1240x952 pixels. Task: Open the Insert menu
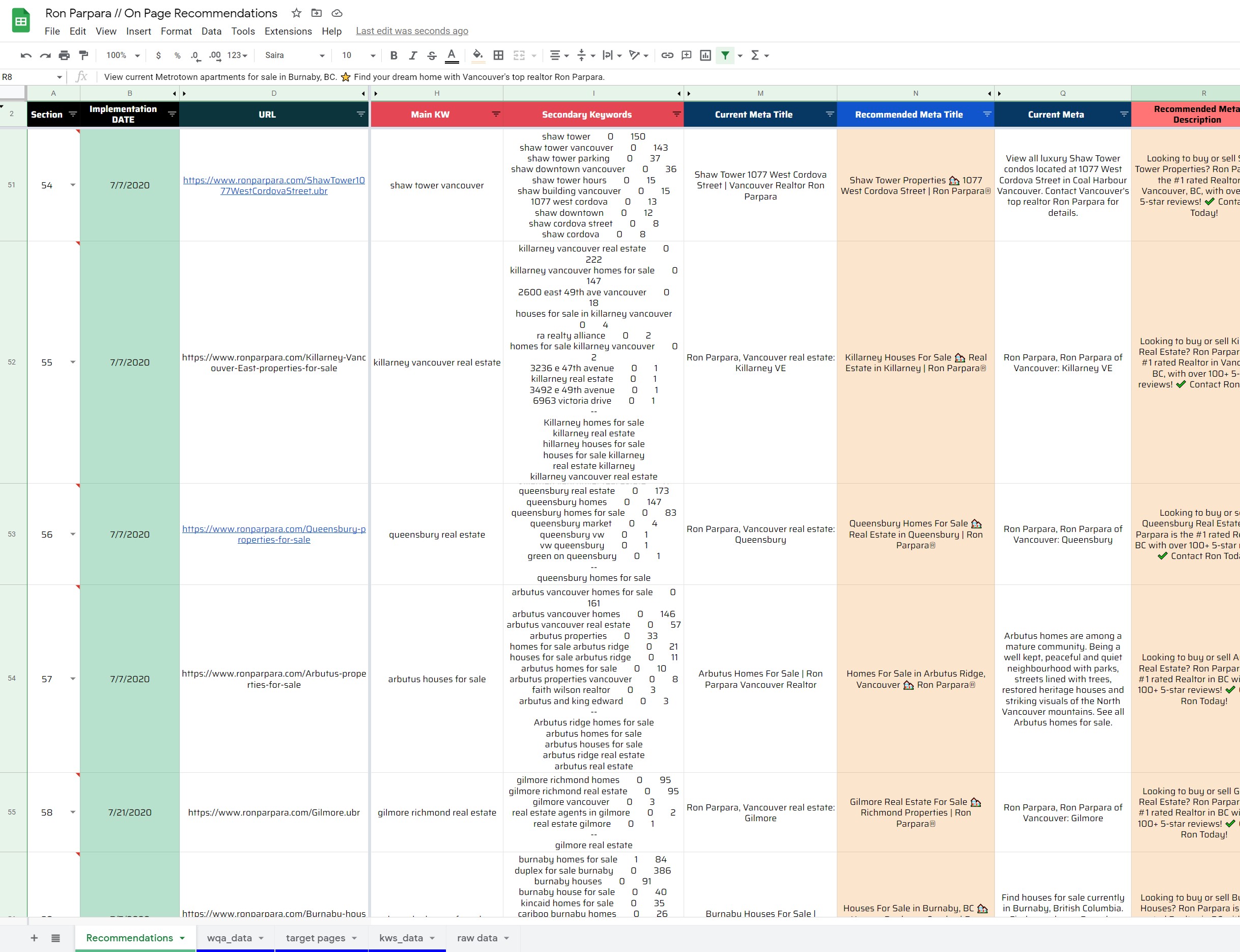[x=138, y=31]
